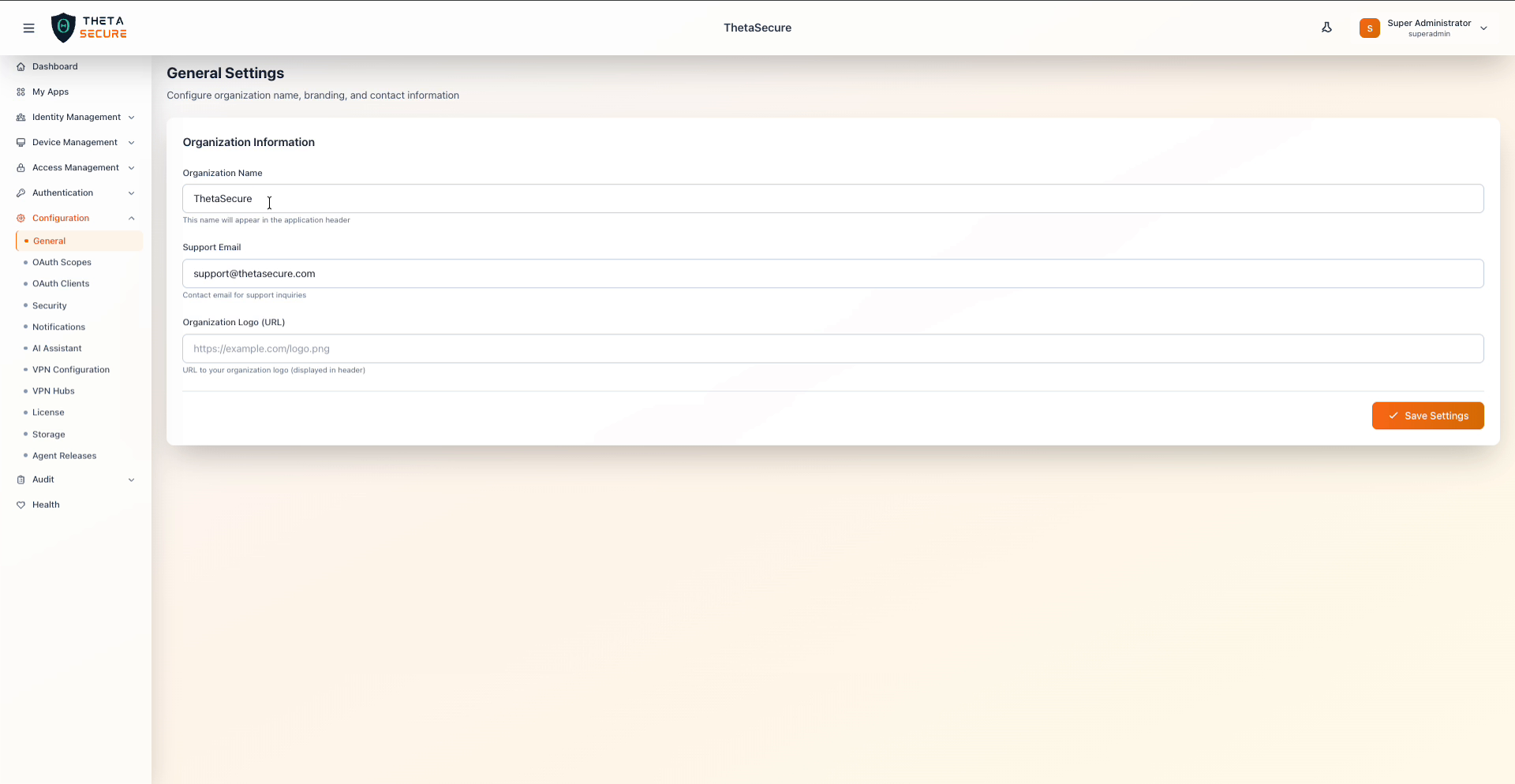
Task: Open notifications via the bell icon
Action: click(x=1327, y=27)
